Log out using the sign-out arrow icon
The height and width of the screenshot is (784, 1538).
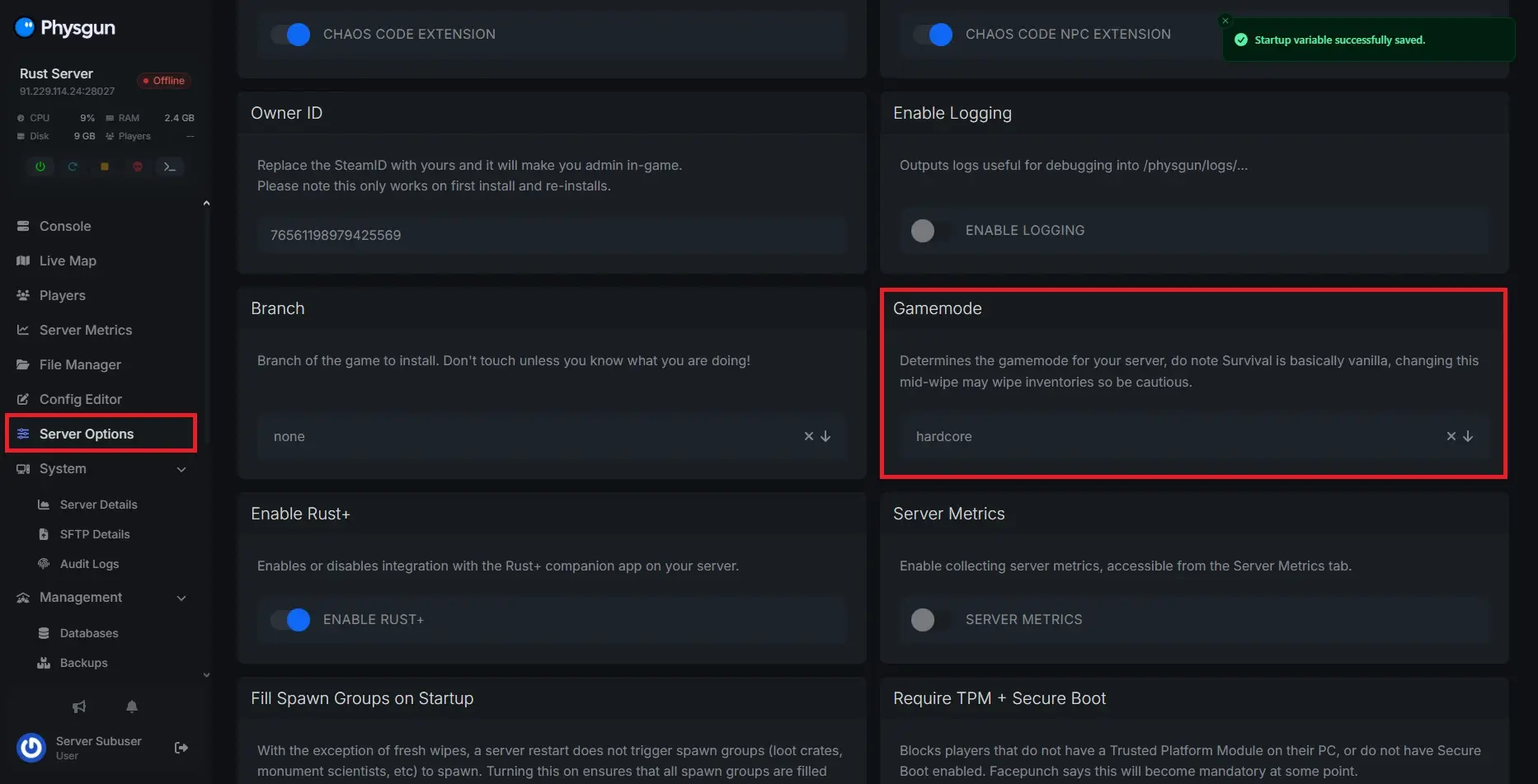click(181, 748)
